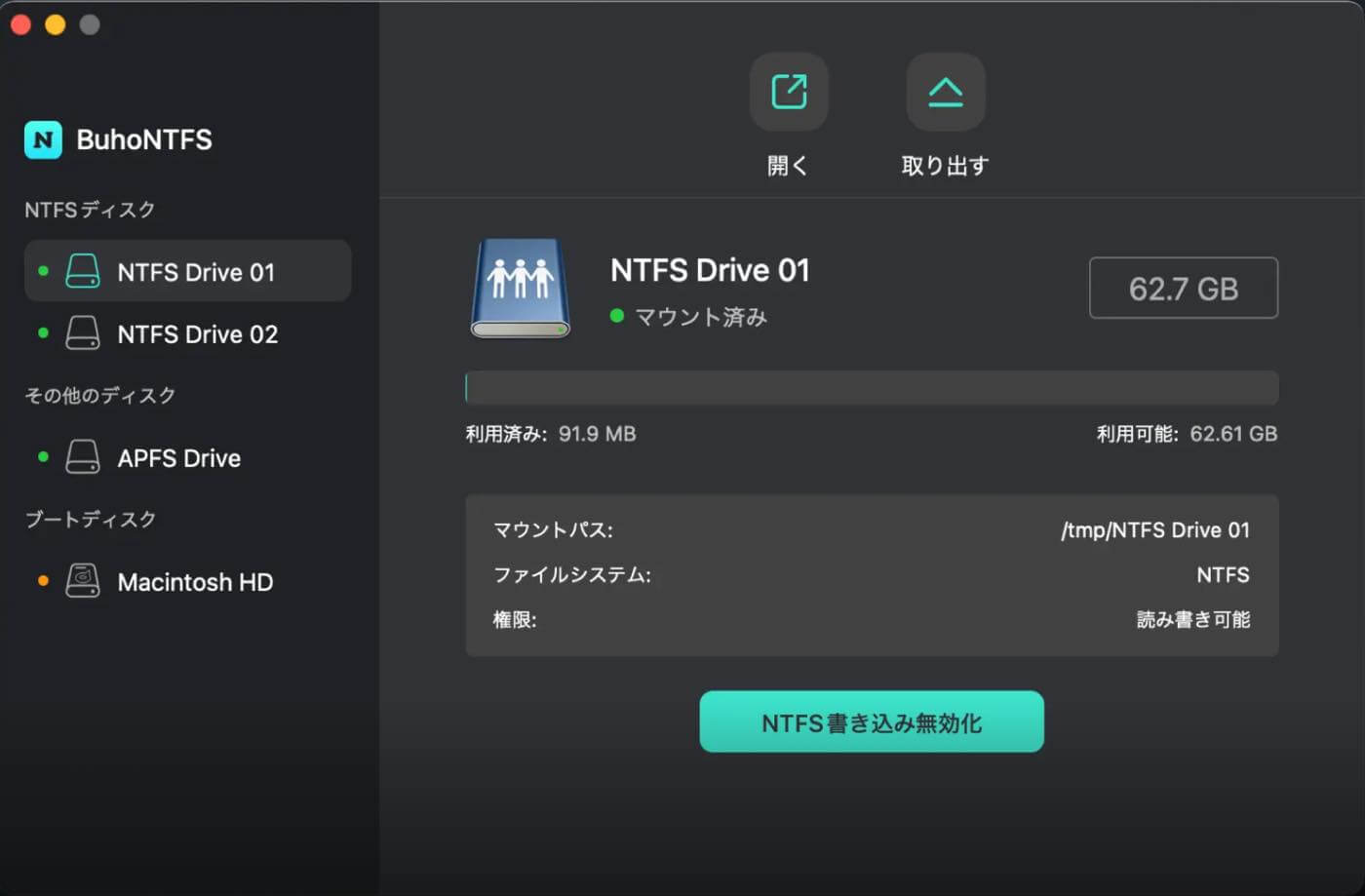Image resolution: width=1365 pixels, height=896 pixels.
Task: Click the Macintosh HD boot disk icon
Action: pyautogui.click(x=83, y=581)
